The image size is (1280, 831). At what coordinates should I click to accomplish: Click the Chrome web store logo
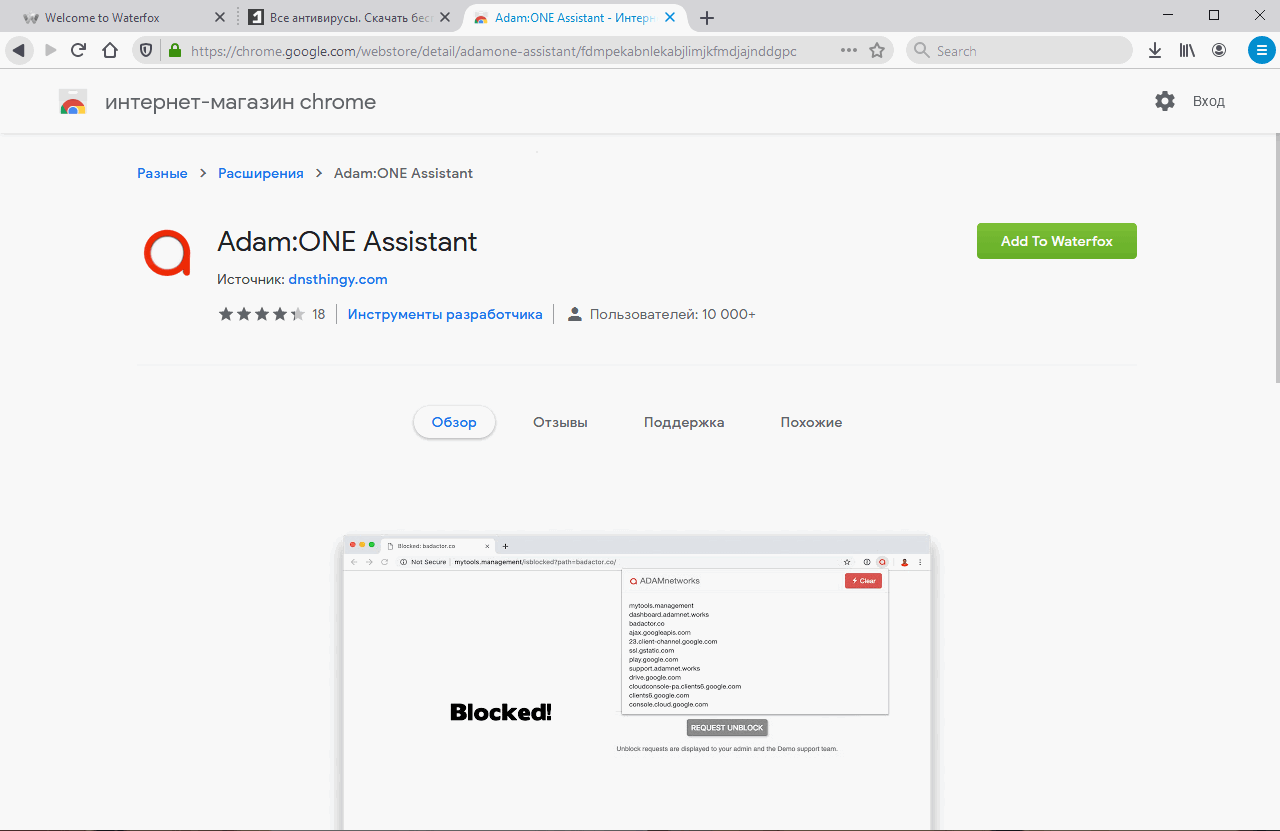[x=73, y=102]
